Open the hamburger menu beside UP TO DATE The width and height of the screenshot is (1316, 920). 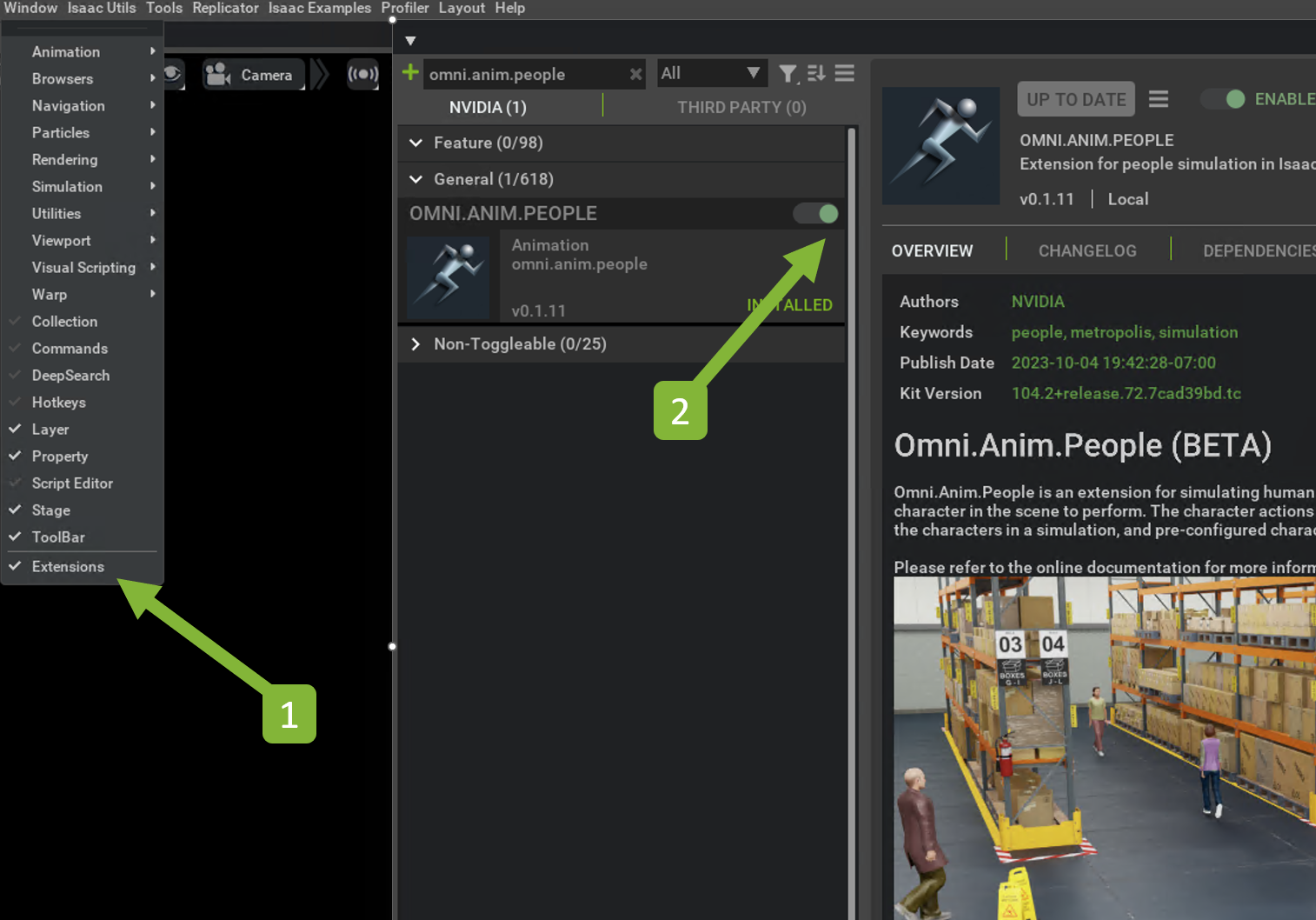(1158, 99)
